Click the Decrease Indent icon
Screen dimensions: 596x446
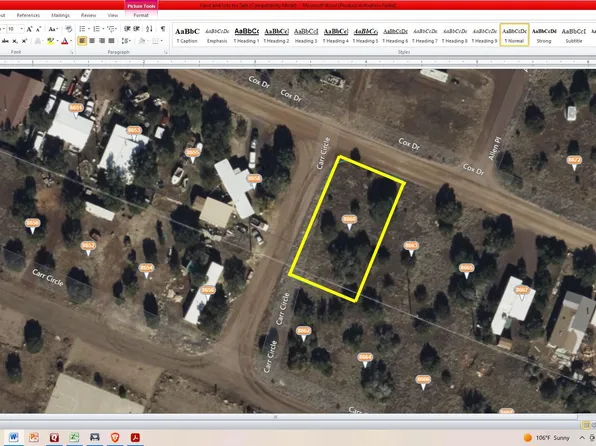(x=127, y=29)
